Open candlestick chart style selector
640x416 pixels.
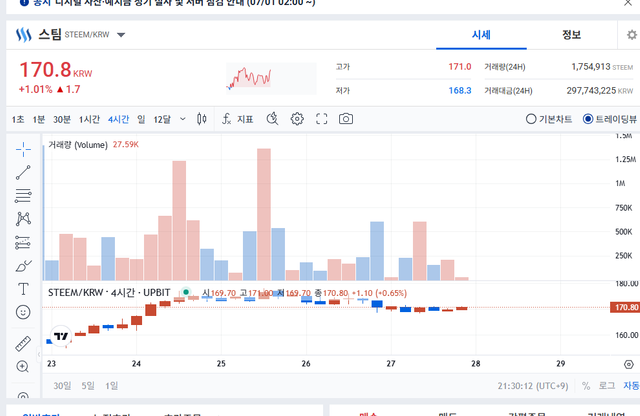coord(202,119)
